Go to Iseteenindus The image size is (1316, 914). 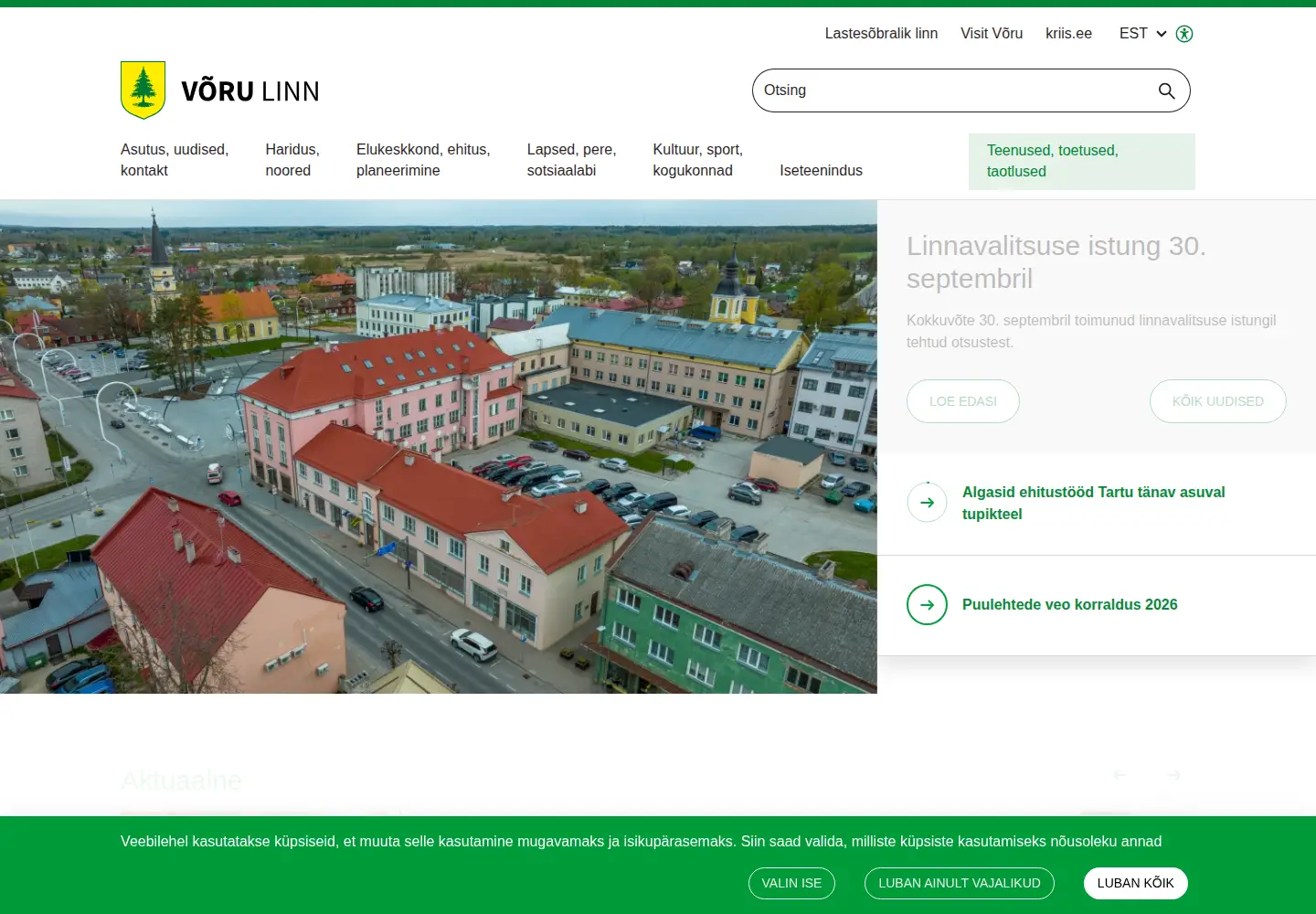821,171
